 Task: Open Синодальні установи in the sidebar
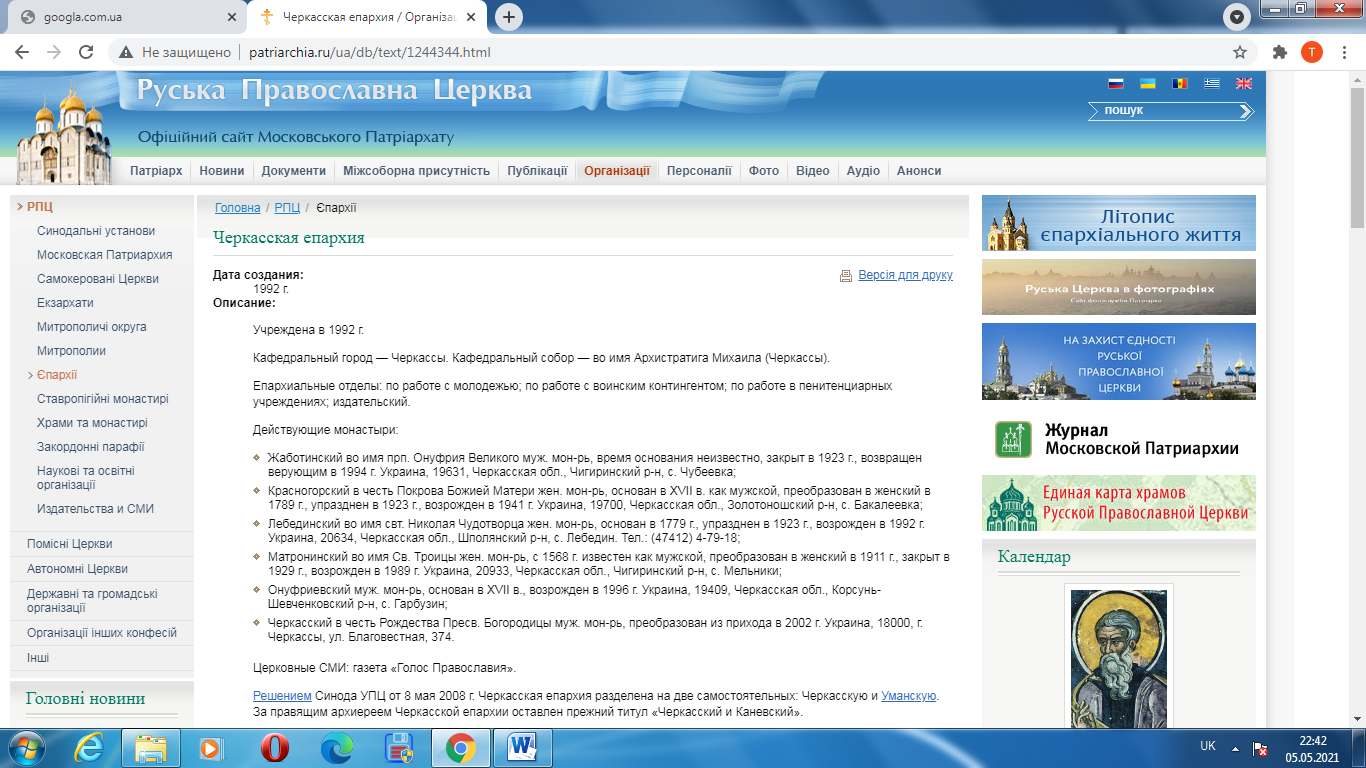coord(96,231)
